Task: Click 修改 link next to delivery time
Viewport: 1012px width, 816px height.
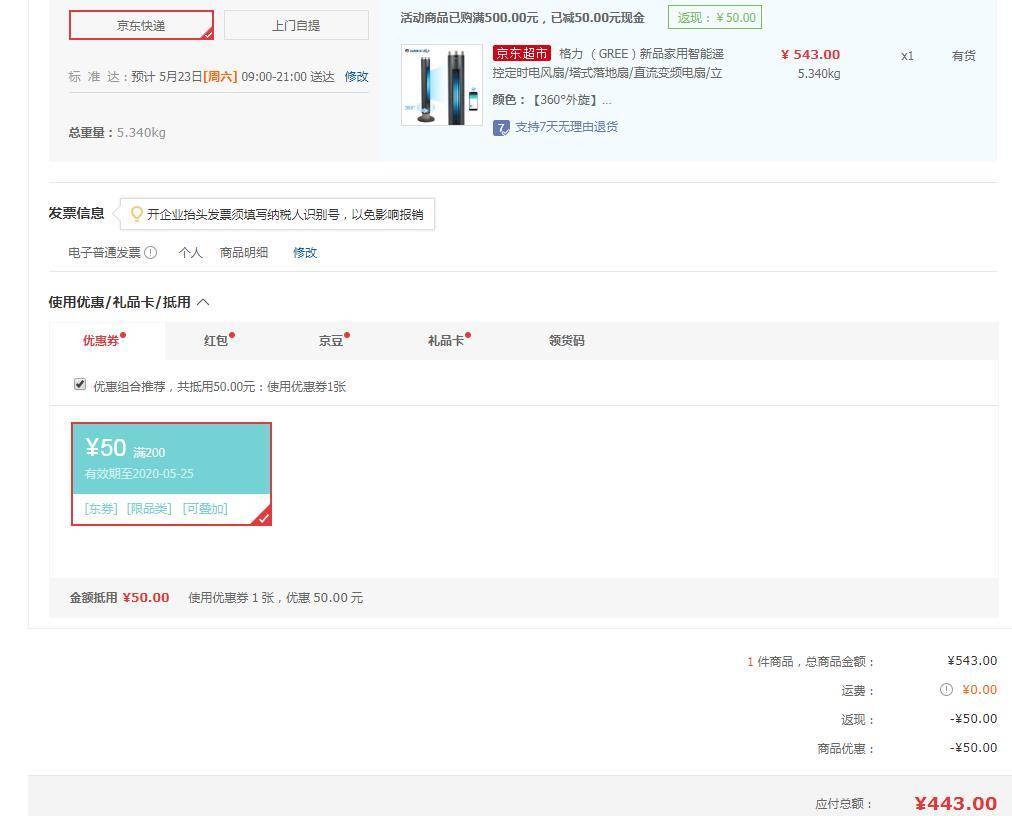Action: (356, 77)
